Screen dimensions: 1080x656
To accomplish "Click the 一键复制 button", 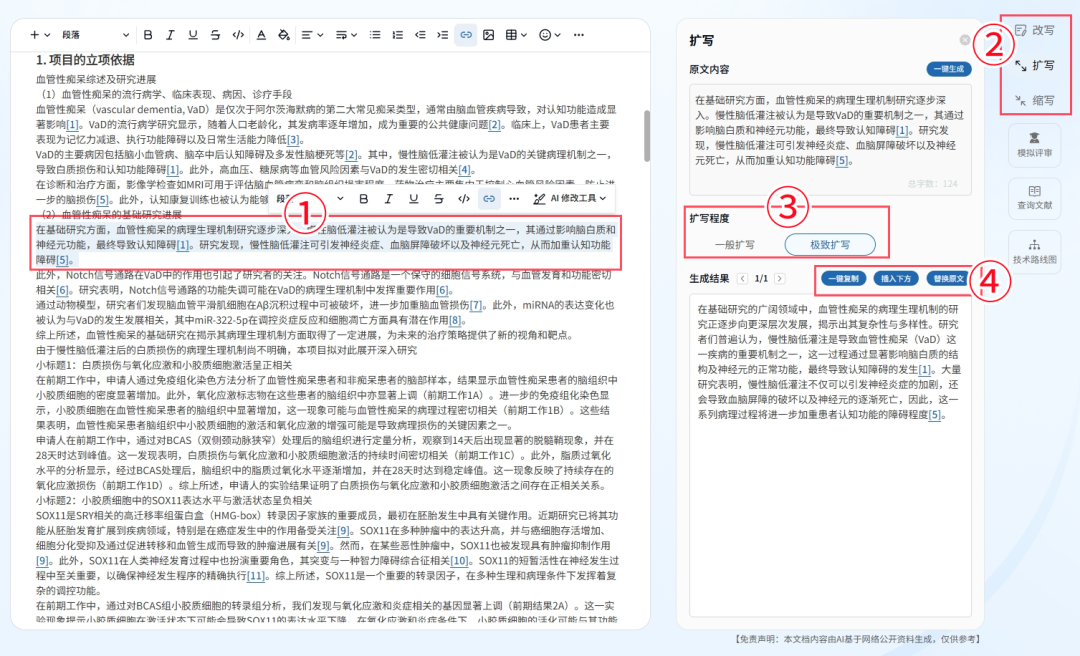I will pyautogui.click(x=843, y=278).
